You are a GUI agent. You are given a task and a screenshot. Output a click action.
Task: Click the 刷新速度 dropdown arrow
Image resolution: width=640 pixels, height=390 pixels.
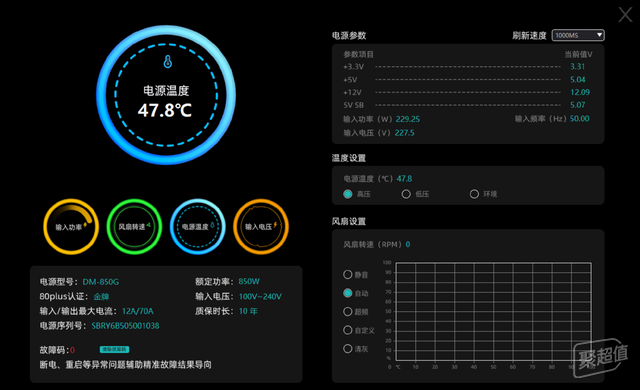[599, 35]
